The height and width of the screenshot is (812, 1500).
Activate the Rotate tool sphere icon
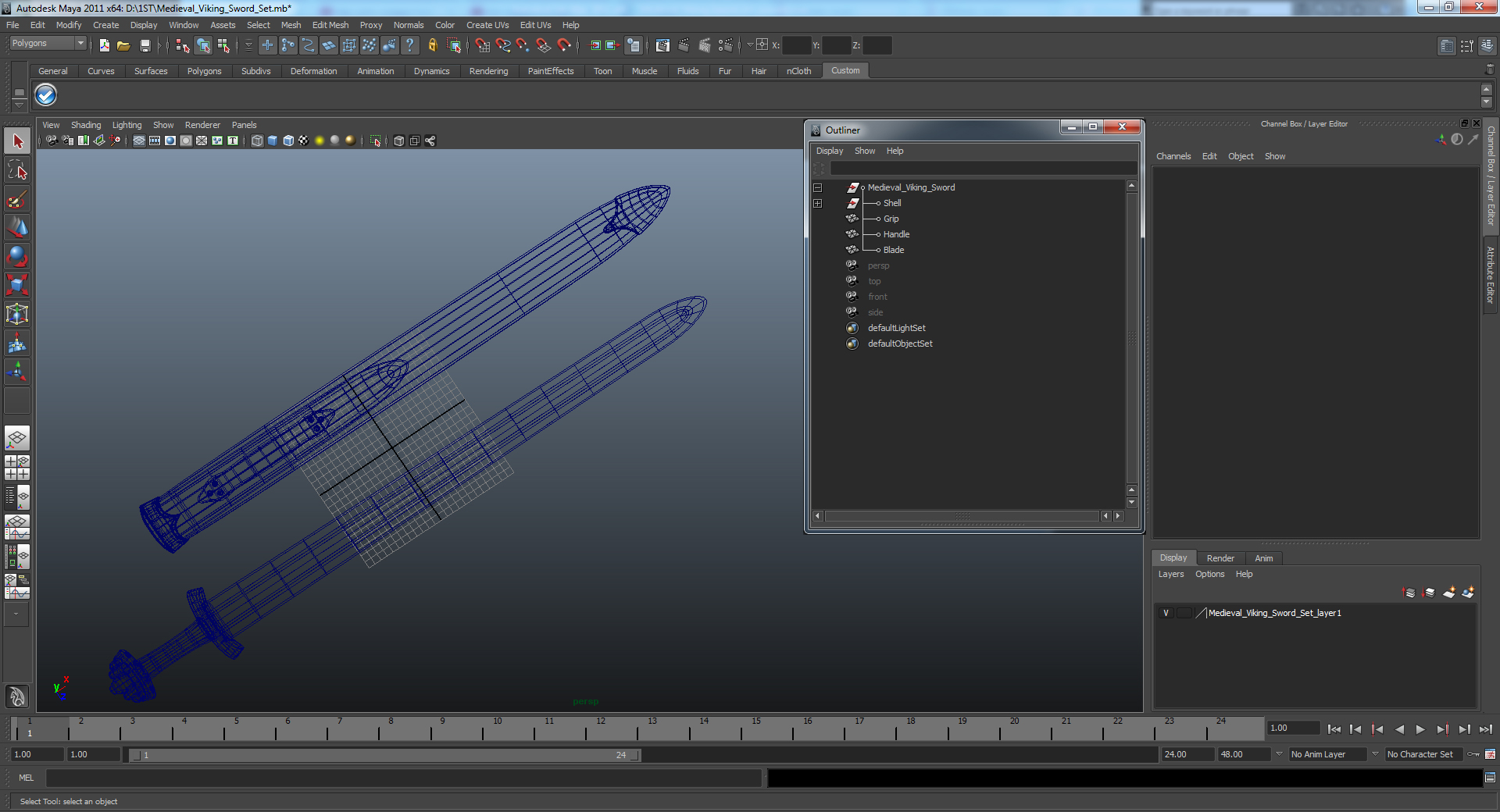tap(17, 256)
